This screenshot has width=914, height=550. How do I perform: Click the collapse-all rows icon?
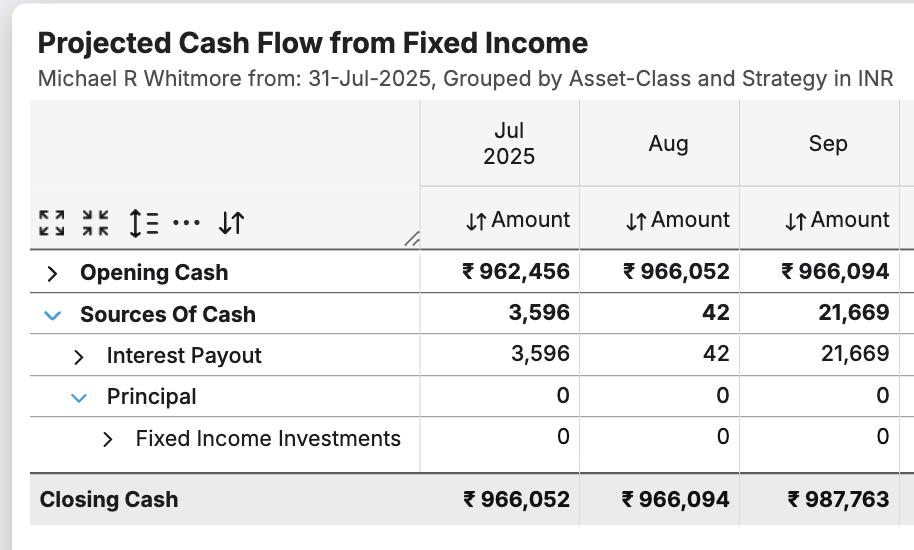click(96, 223)
